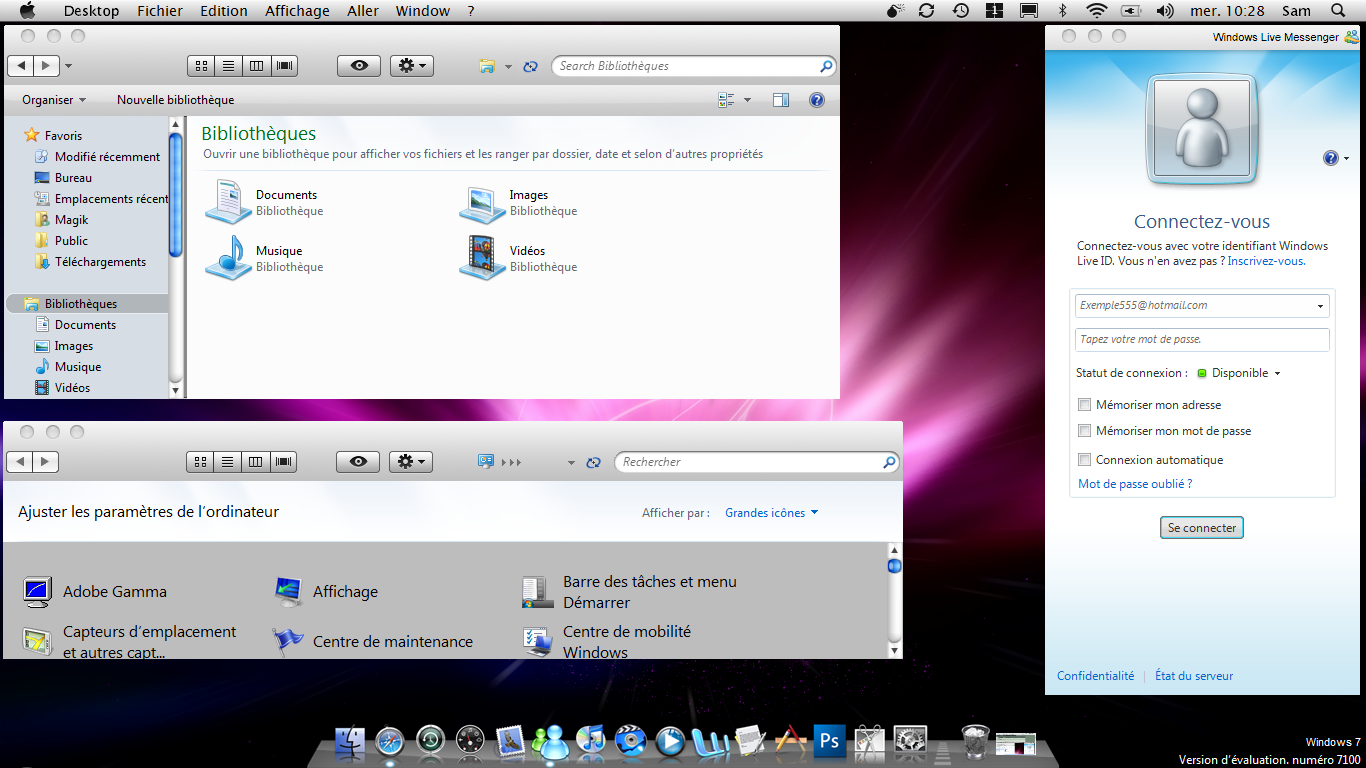
Task: Show the preview pane in Bibliothèques window
Action: pos(781,100)
